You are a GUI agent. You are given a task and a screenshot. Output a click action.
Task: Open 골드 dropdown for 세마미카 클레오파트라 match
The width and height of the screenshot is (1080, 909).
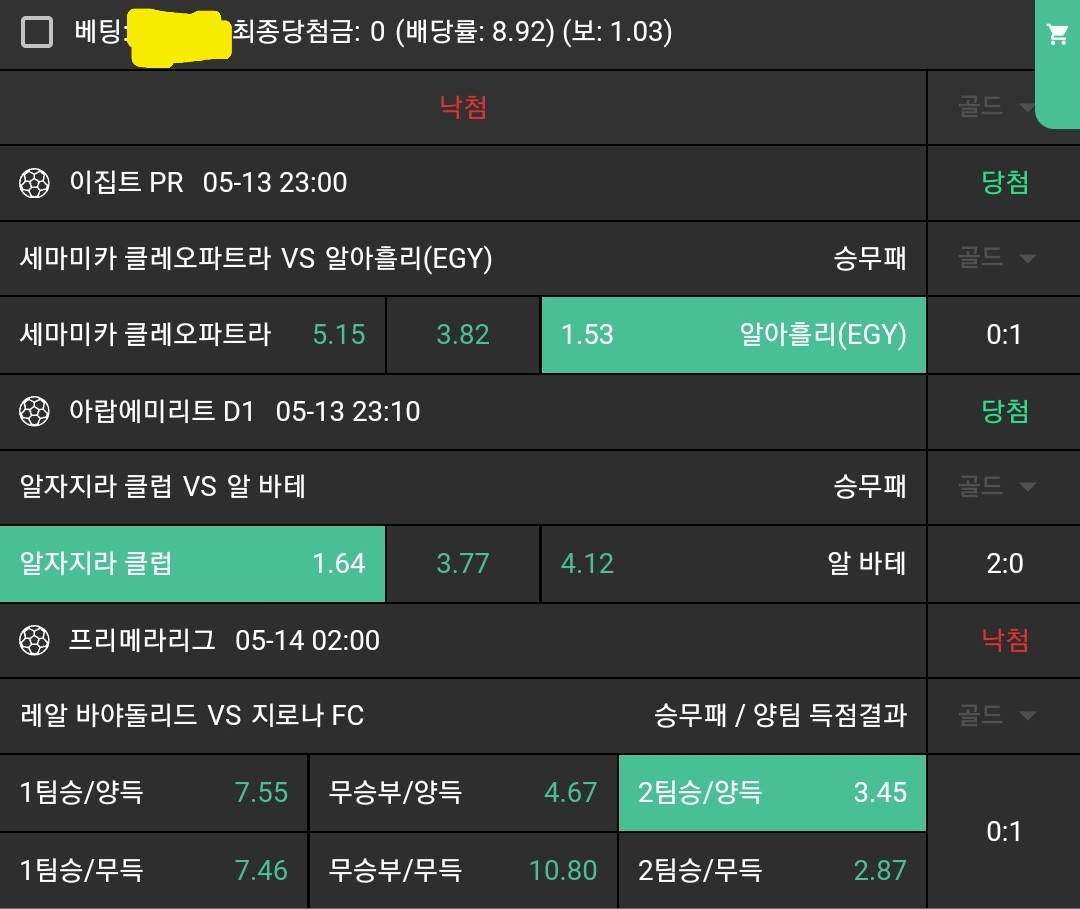[x=996, y=258]
